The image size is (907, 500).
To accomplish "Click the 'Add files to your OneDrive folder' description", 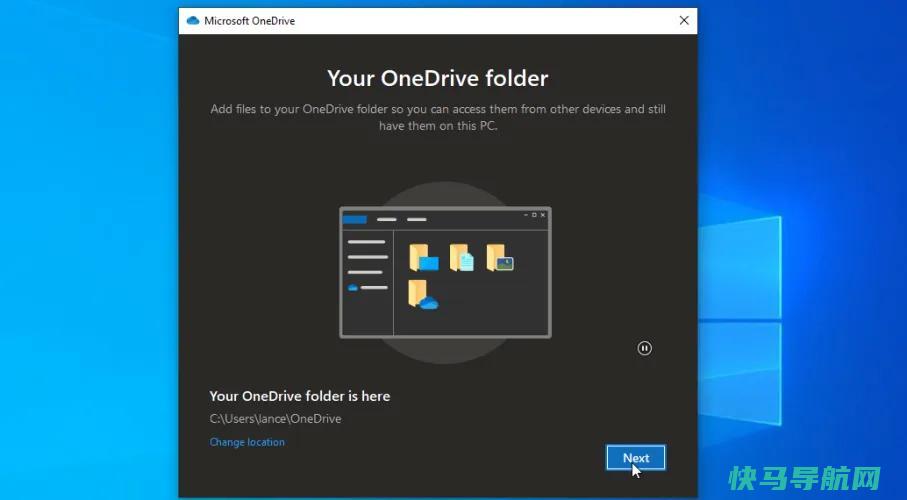I will (x=438, y=117).
